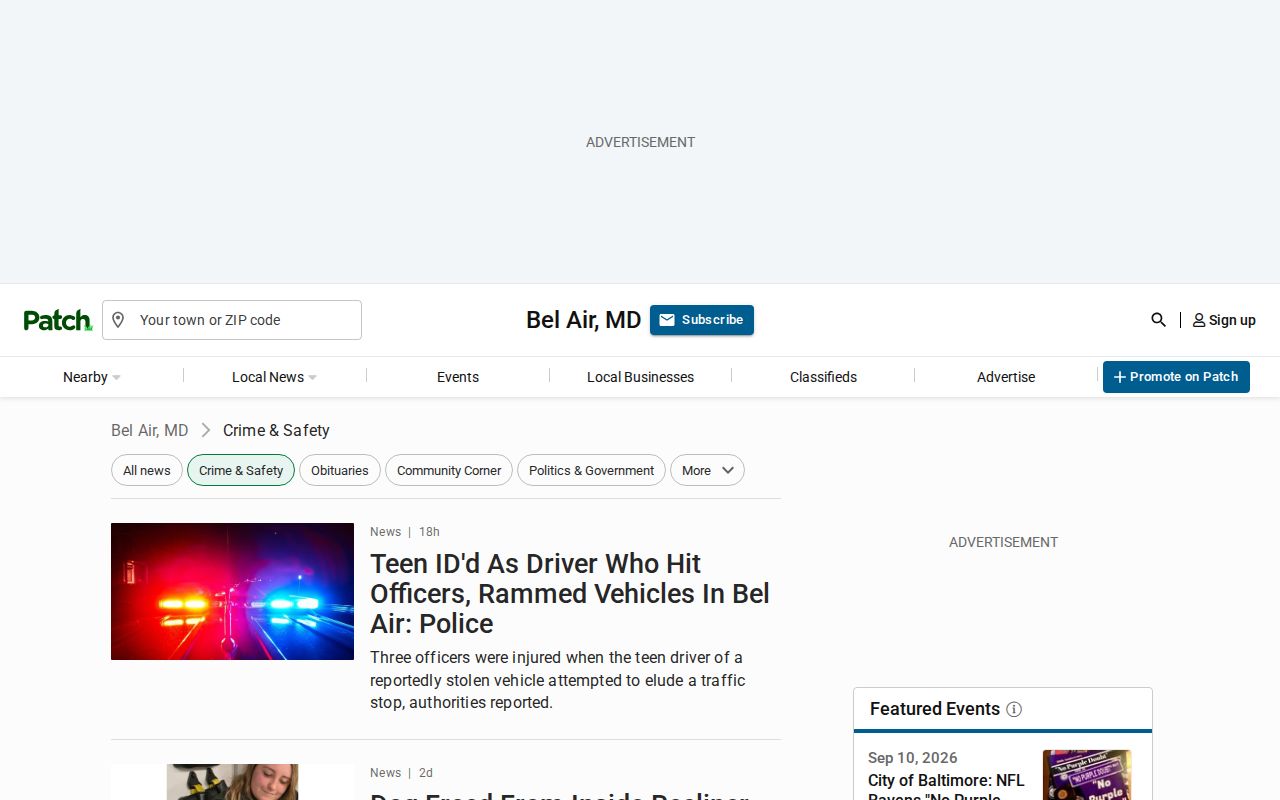1280x800 pixels.
Task: Open the second article's thumbnail of a woman
Action: 232,782
